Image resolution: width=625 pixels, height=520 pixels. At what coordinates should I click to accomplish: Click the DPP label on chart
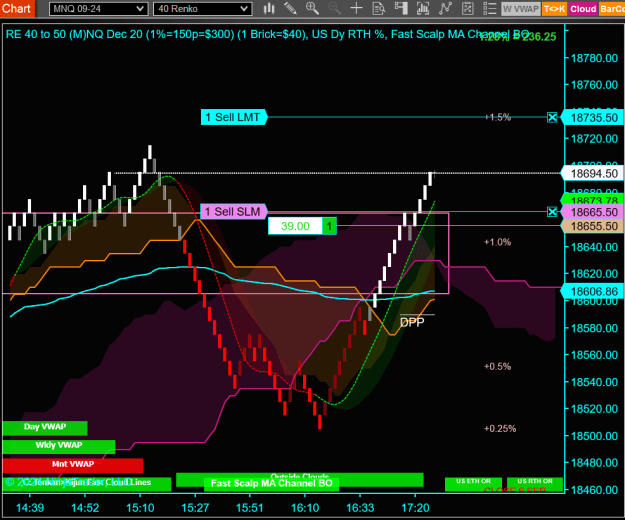(412, 323)
